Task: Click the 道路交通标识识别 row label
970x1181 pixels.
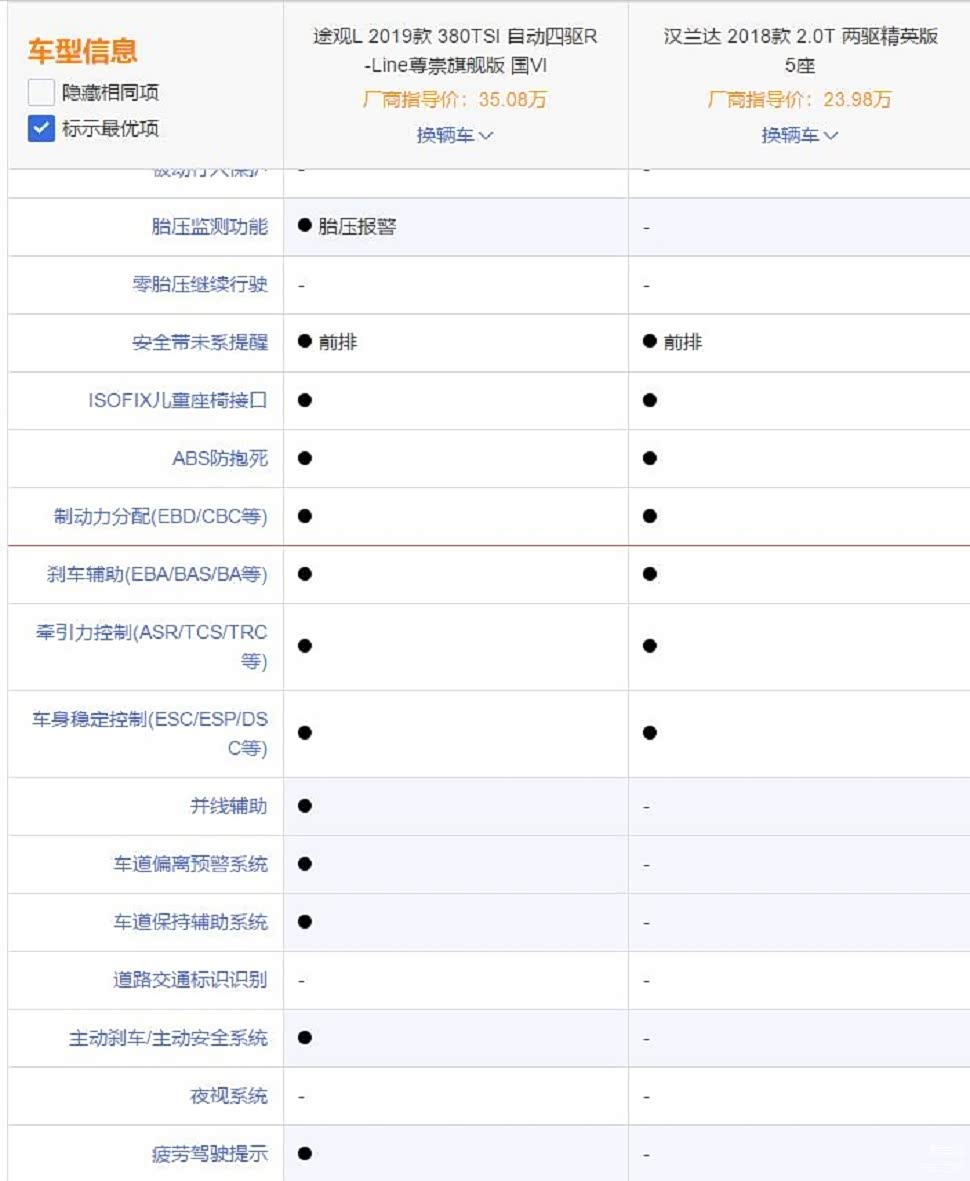Action: (190, 980)
